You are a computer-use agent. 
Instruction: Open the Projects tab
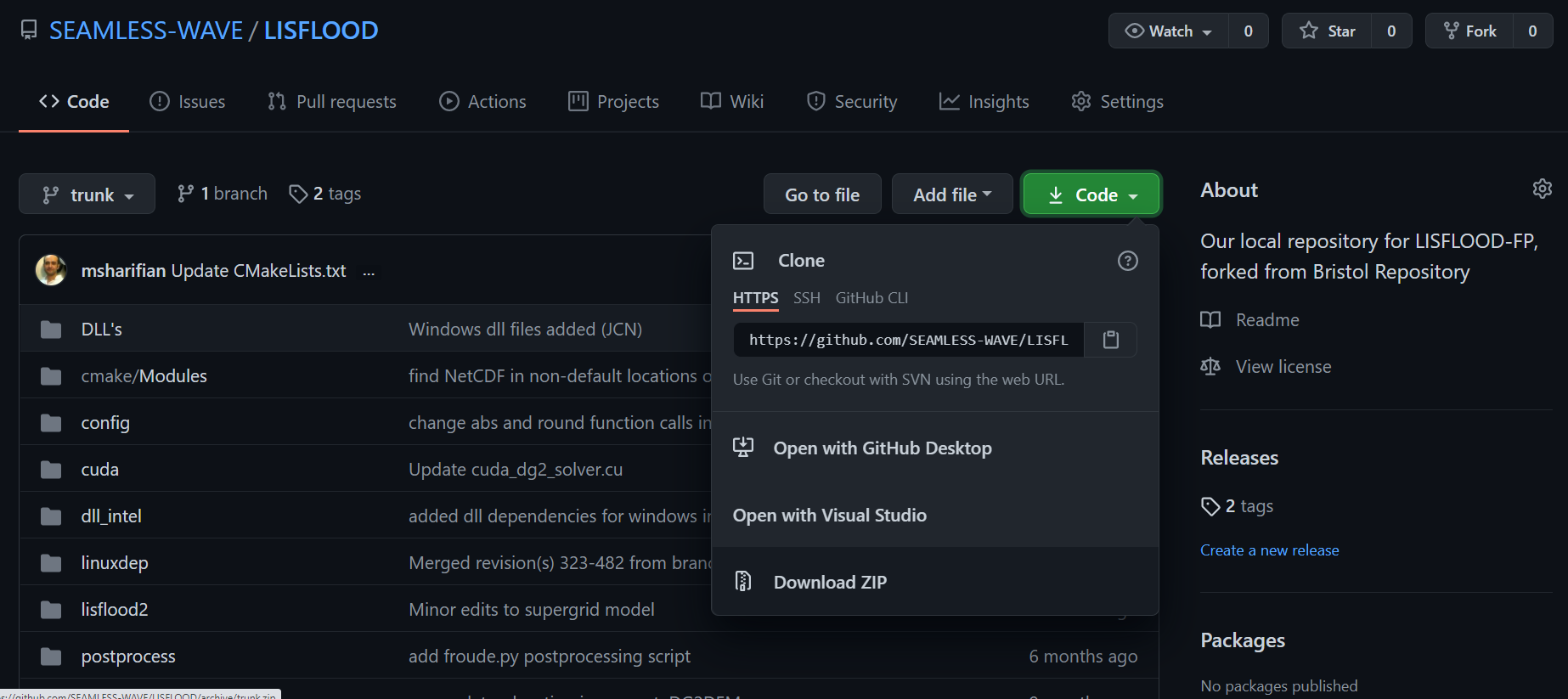(613, 101)
